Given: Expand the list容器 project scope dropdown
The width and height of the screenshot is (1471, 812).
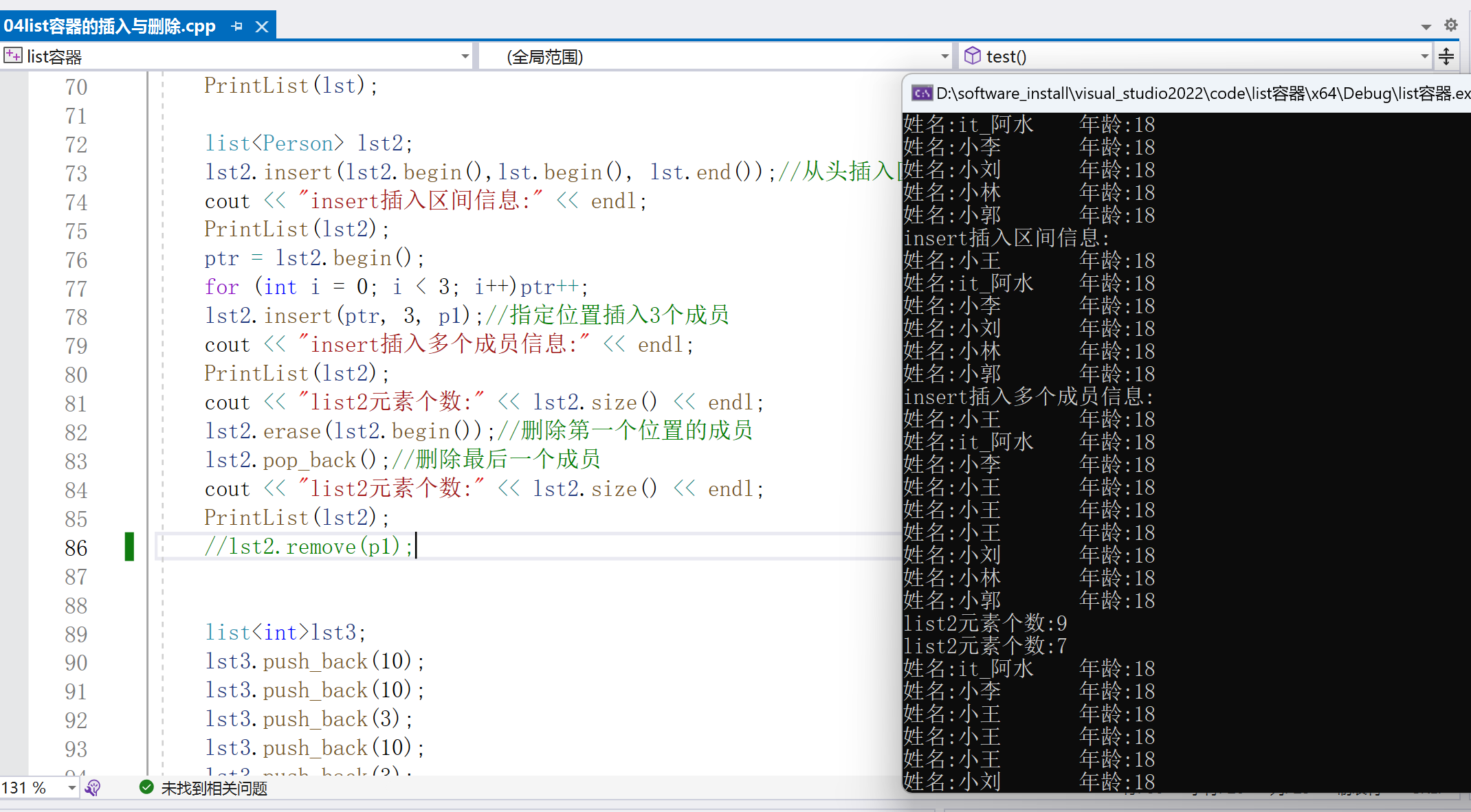Looking at the screenshot, I should pyautogui.click(x=465, y=56).
